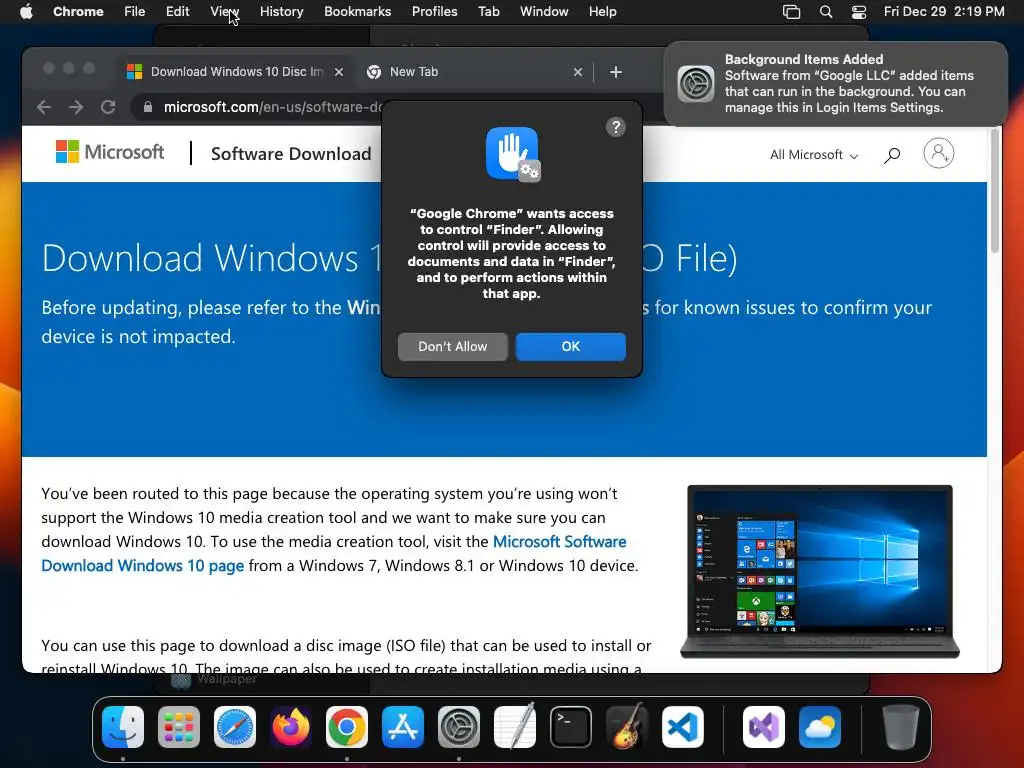
Task: Open a new Chrome tab
Action: point(615,72)
